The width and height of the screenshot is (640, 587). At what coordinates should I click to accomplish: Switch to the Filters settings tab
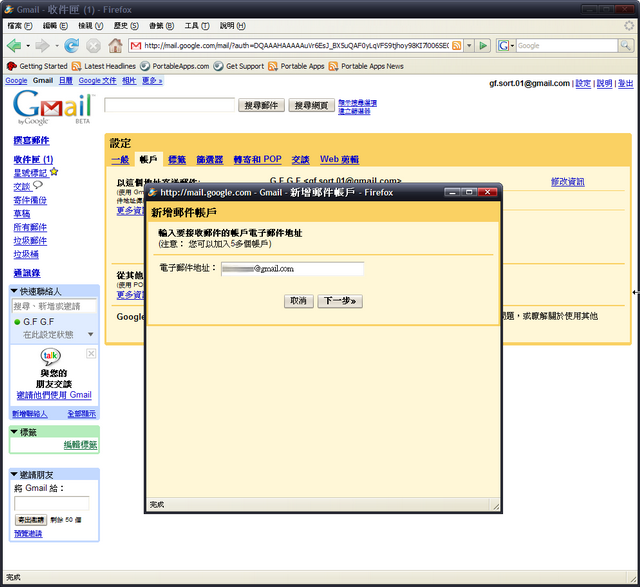click(210, 160)
